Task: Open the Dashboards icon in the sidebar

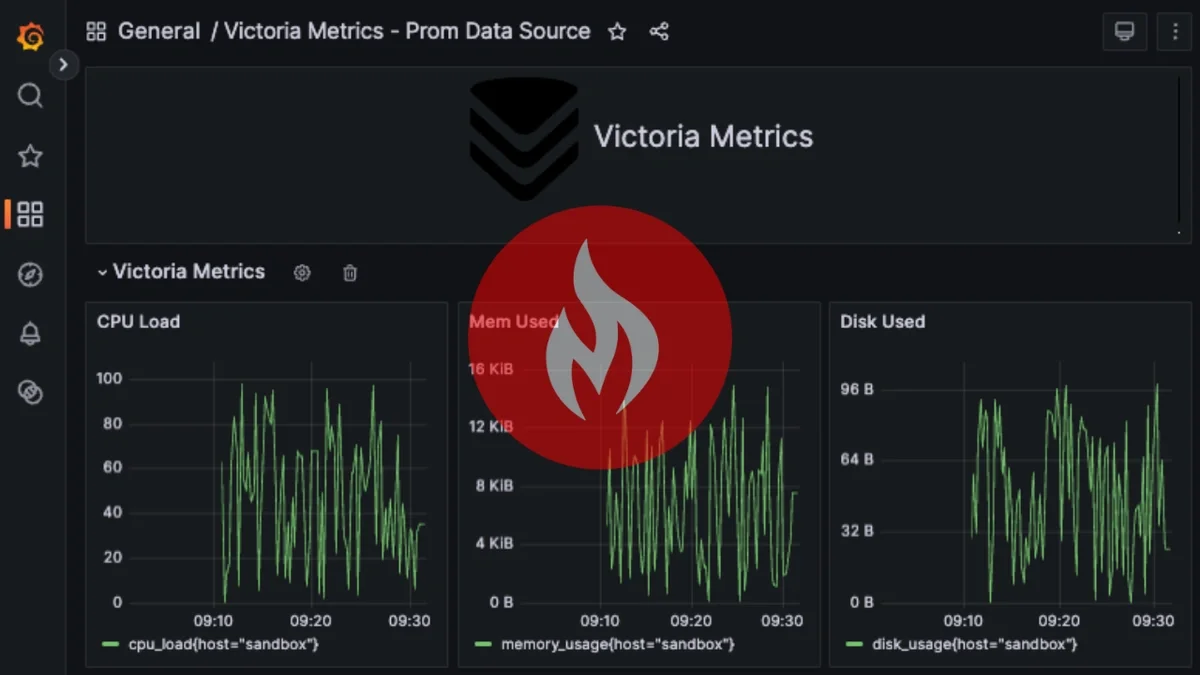Action: (30, 214)
